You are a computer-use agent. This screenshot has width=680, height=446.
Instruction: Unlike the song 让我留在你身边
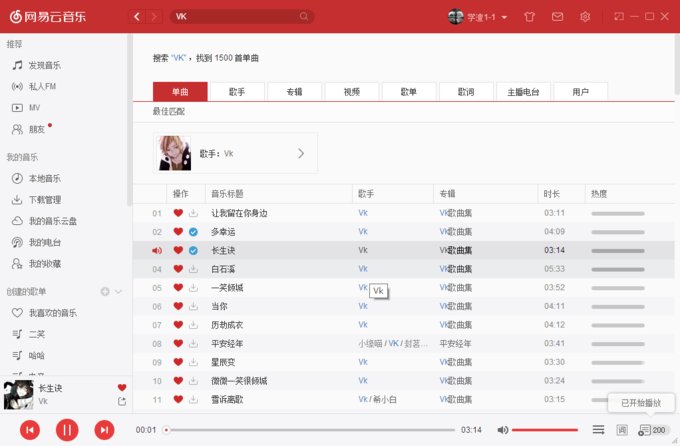click(x=178, y=213)
